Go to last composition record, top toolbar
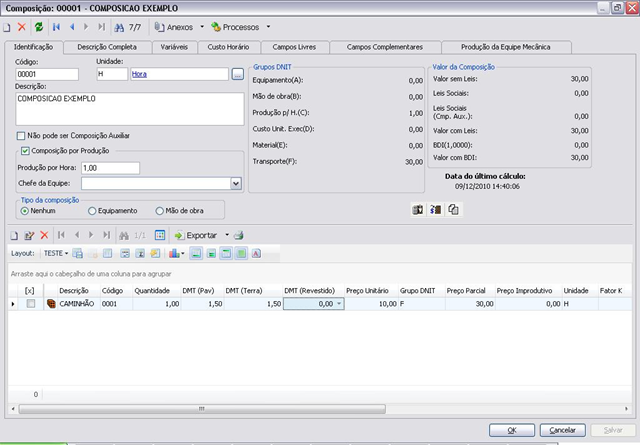Image resolution: width=640 pixels, height=445 pixels. (x=101, y=27)
